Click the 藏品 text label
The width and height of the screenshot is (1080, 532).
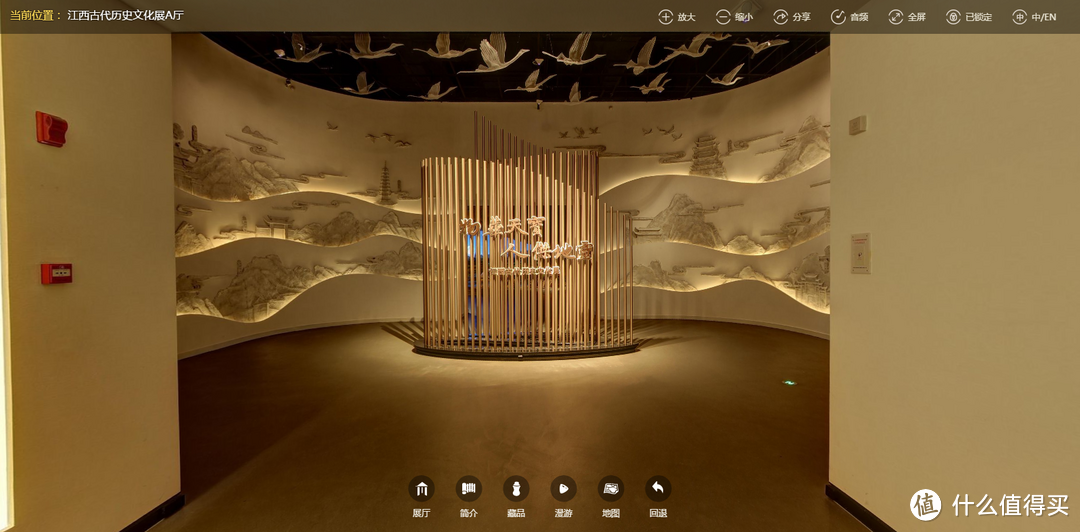click(x=516, y=513)
